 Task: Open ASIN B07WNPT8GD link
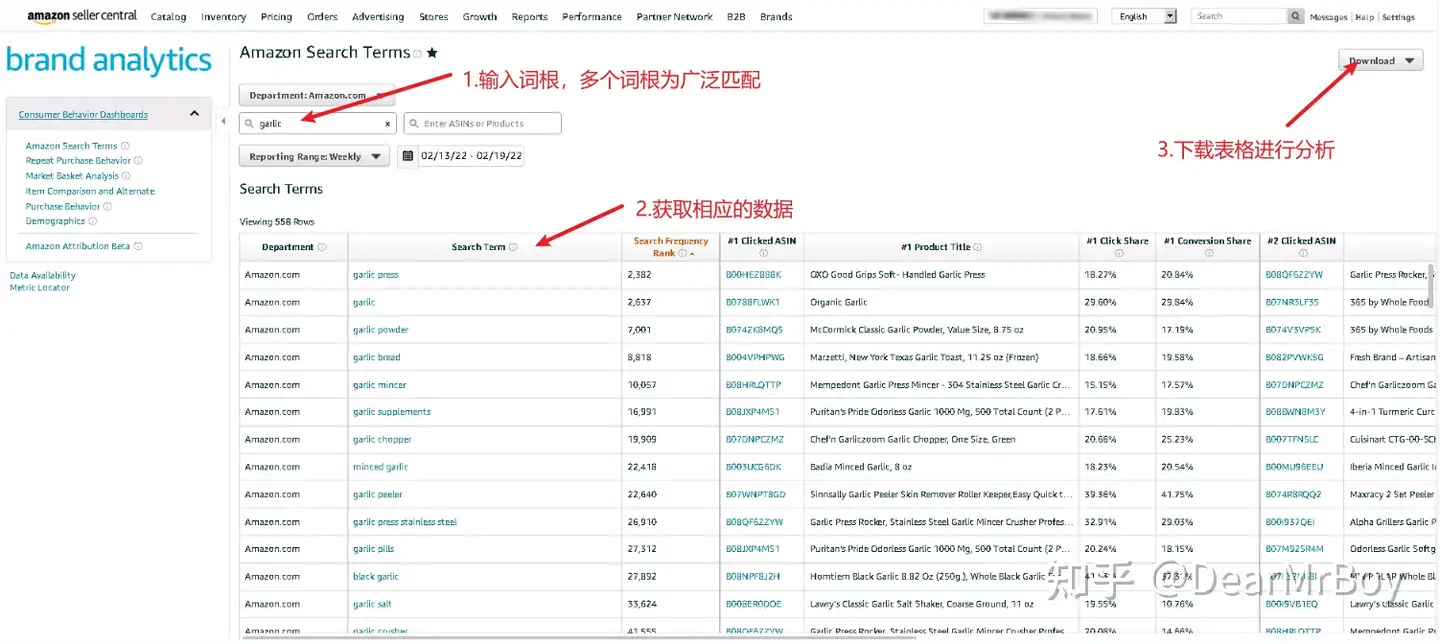pyautogui.click(x=756, y=495)
